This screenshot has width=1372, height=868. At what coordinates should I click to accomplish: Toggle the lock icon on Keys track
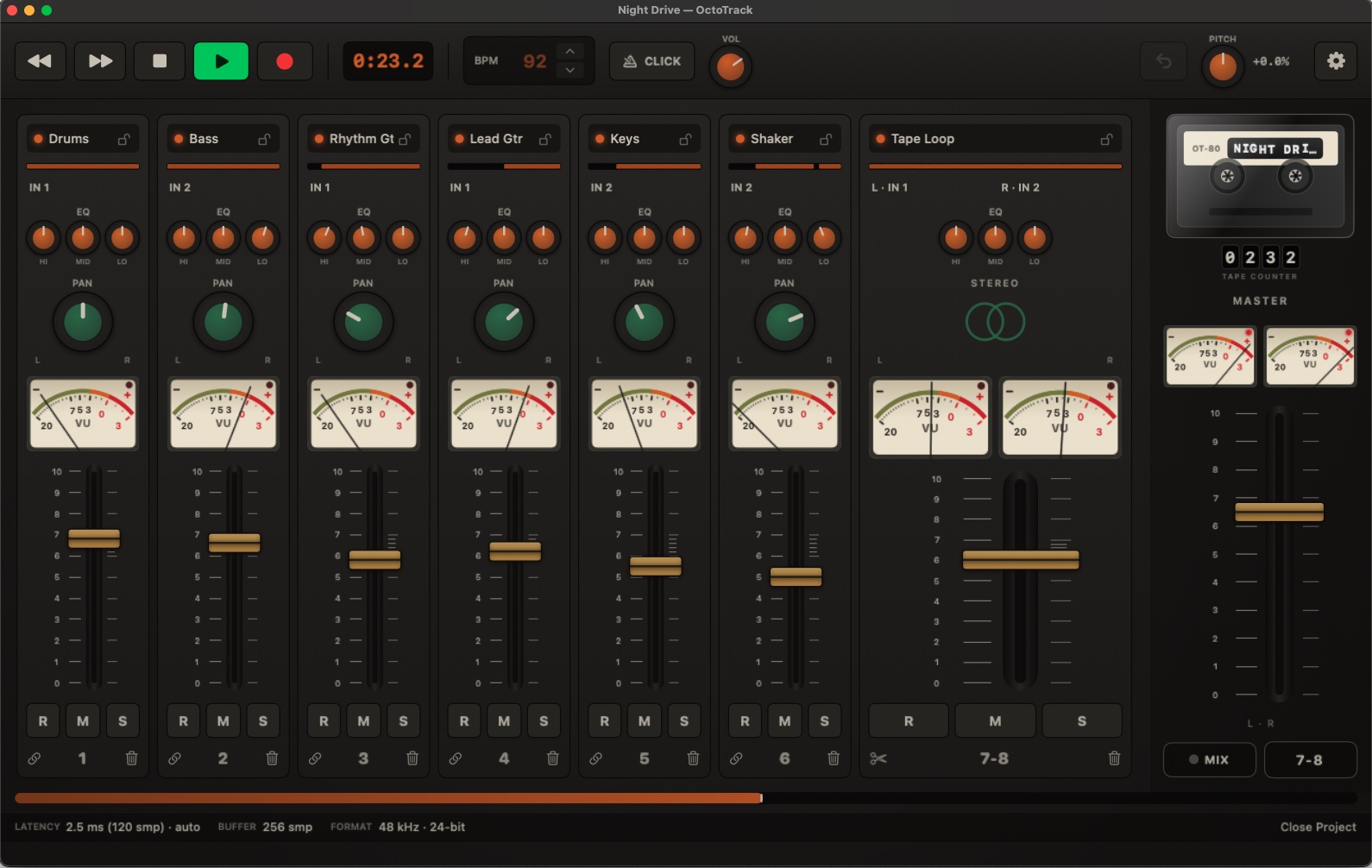685,139
